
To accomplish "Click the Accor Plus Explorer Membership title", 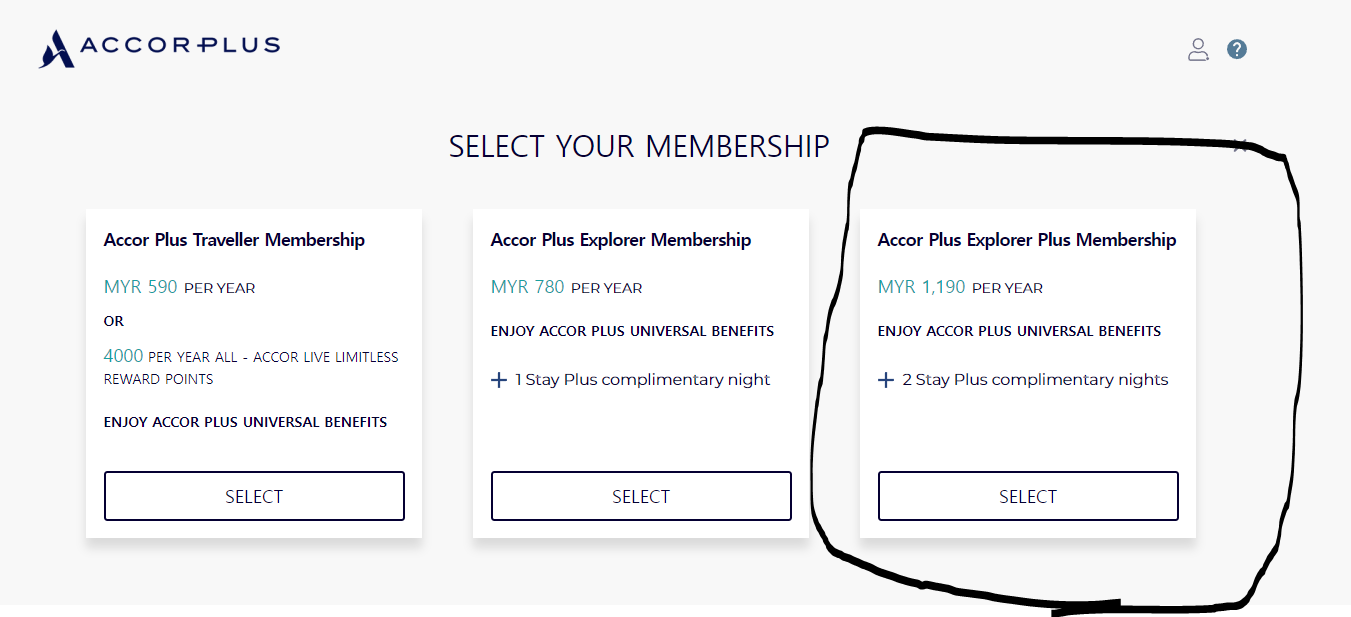I will (x=620, y=240).
